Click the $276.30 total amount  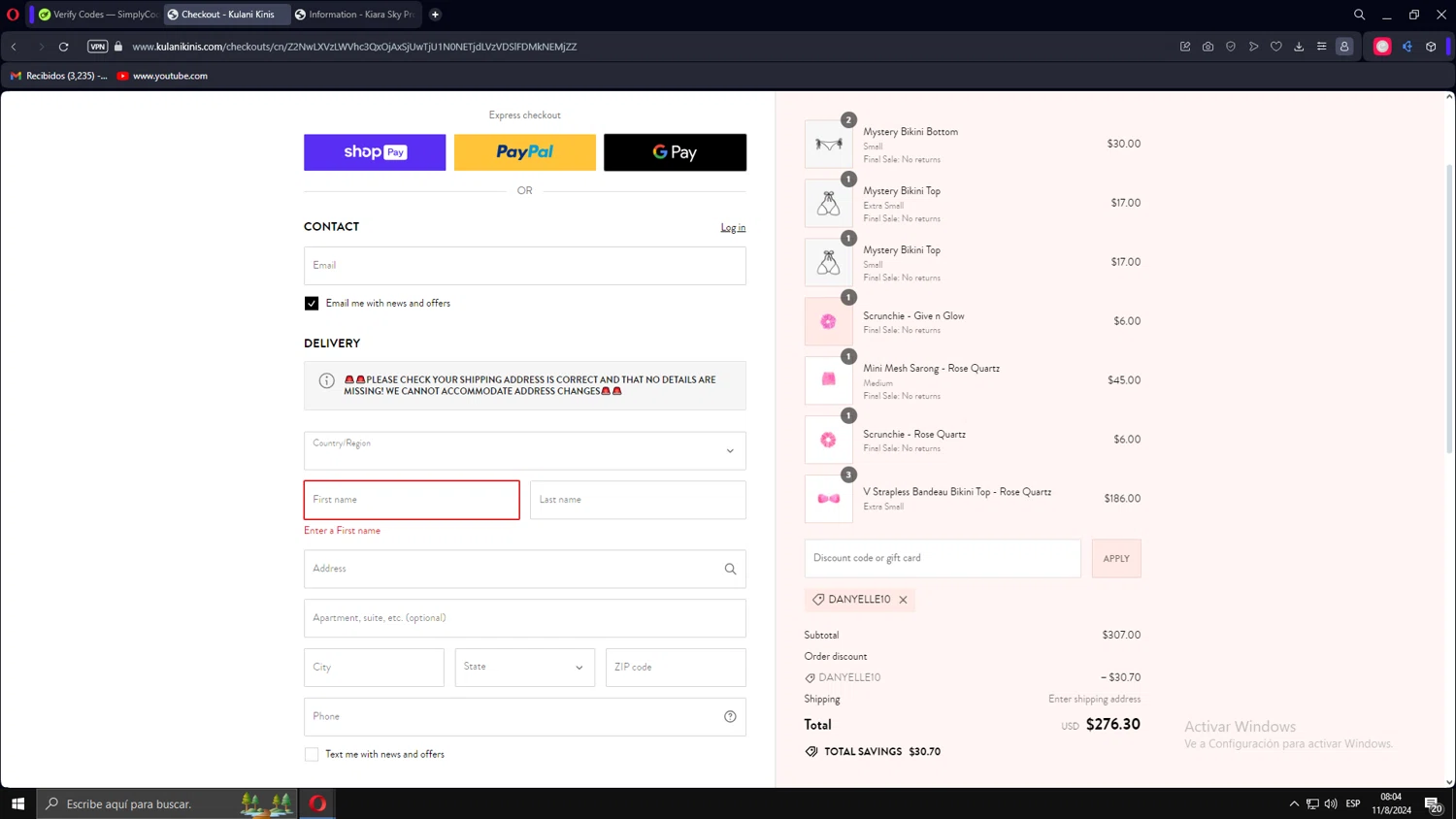tap(1112, 725)
